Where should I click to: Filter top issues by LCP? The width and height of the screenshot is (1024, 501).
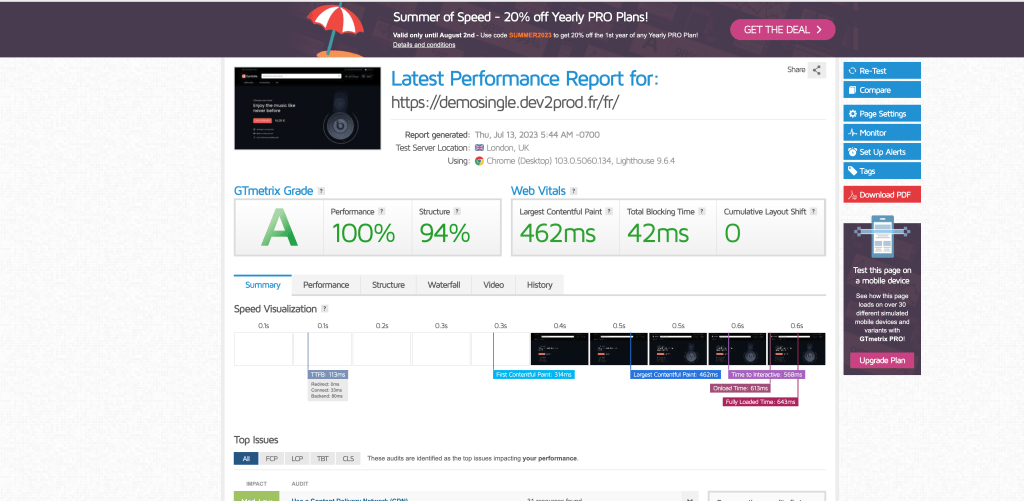(x=297, y=459)
